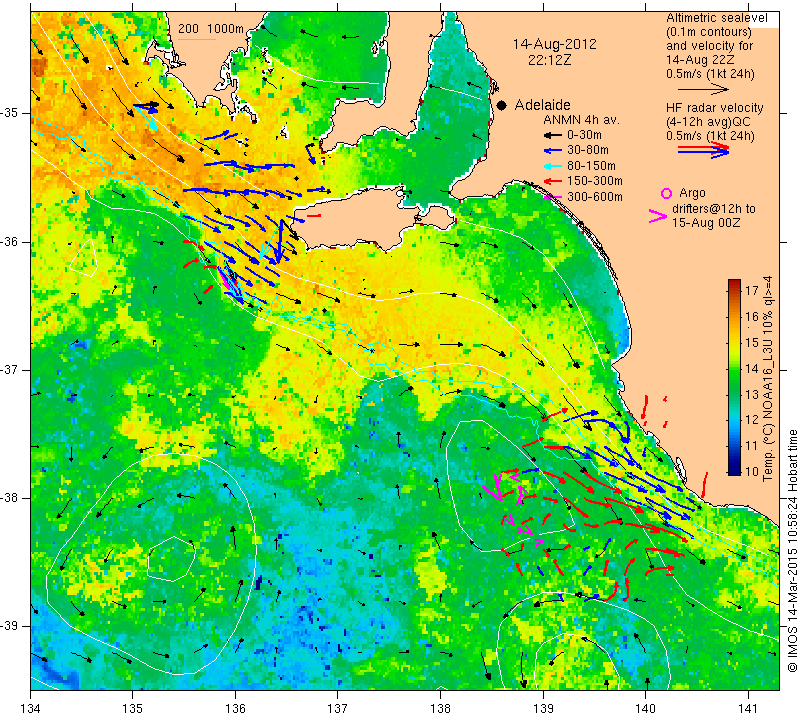Click the 138 longitude axis label
Image resolution: width=800 pixels, height=720 pixels.
tap(440, 709)
